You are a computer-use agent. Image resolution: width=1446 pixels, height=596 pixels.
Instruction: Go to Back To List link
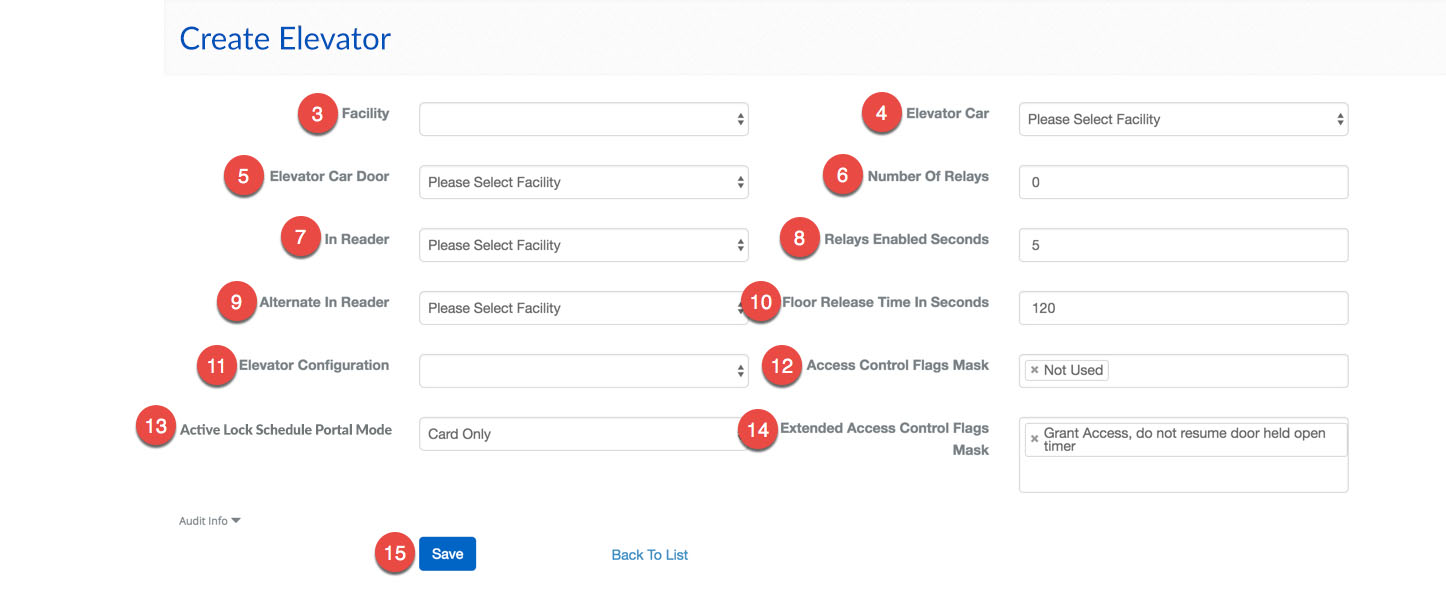click(x=649, y=555)
